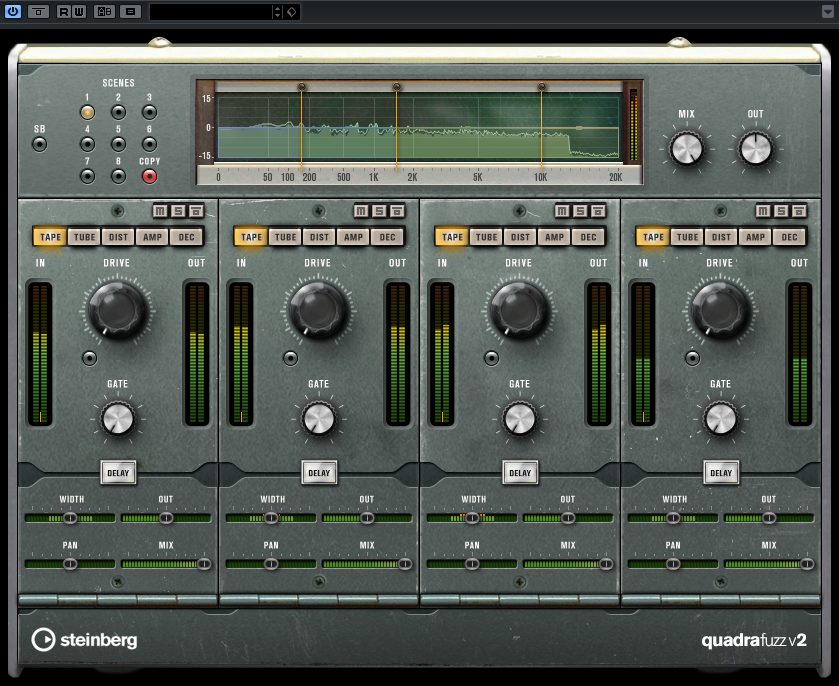This screenshot has width=839, height=686.
Task: Select DEC mode for band 4
Action: [789, 237]
